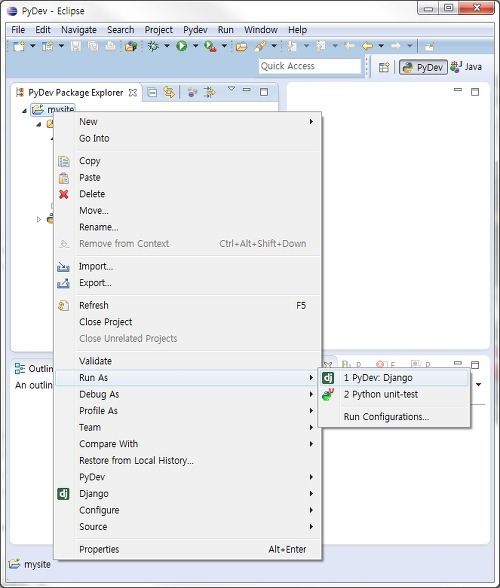500x588 pixels.
Task: Click the green Run icon
Action: (182, 46)
